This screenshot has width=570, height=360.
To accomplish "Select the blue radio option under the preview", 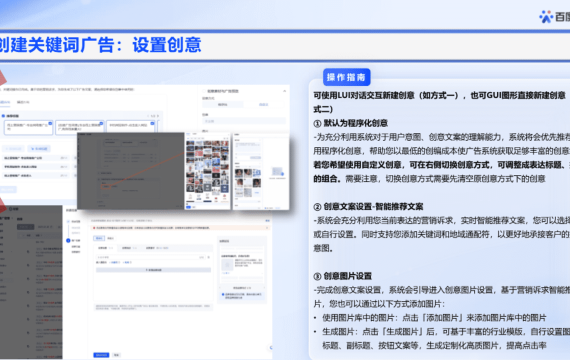I will (x=223, y=294).
